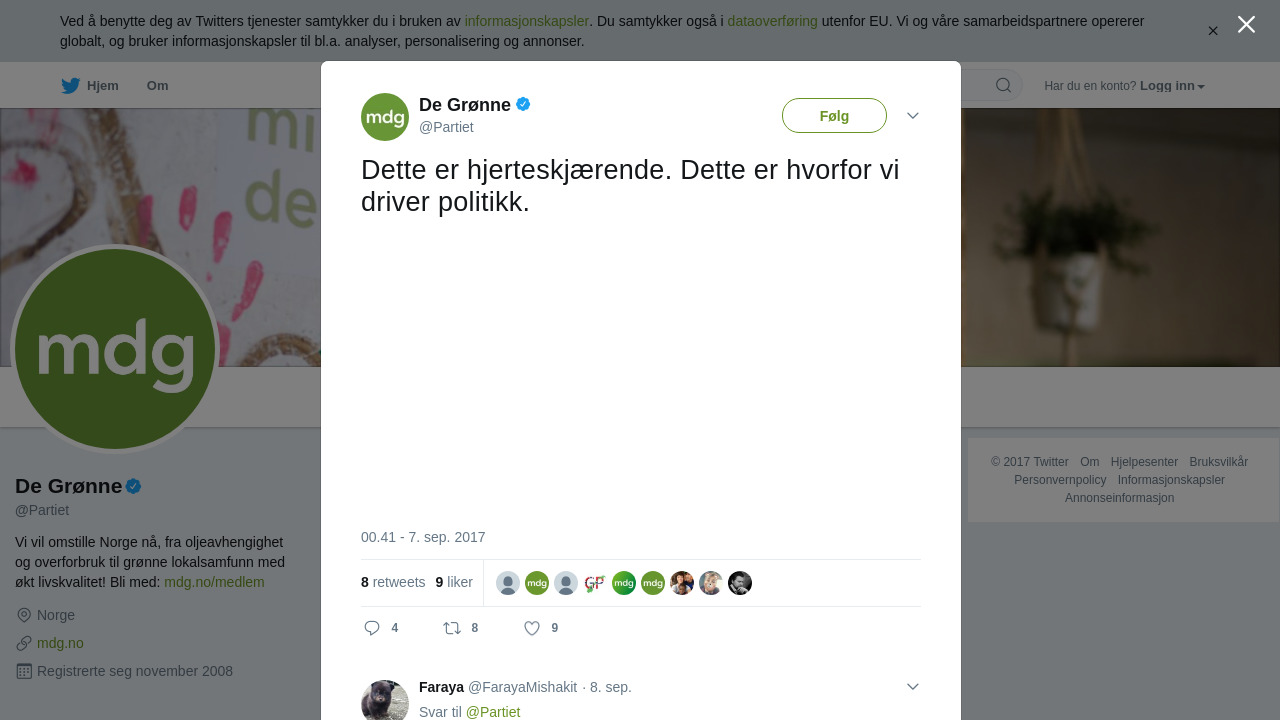
Task: Click the search magnifier icon
Action: coord(1003,86)
